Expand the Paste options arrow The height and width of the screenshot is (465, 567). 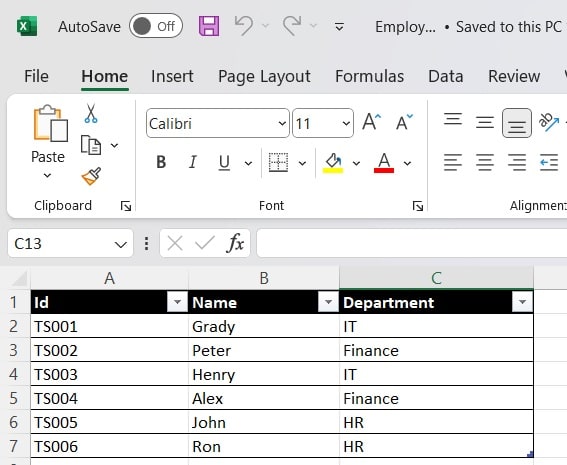click(x=47, y=176)
